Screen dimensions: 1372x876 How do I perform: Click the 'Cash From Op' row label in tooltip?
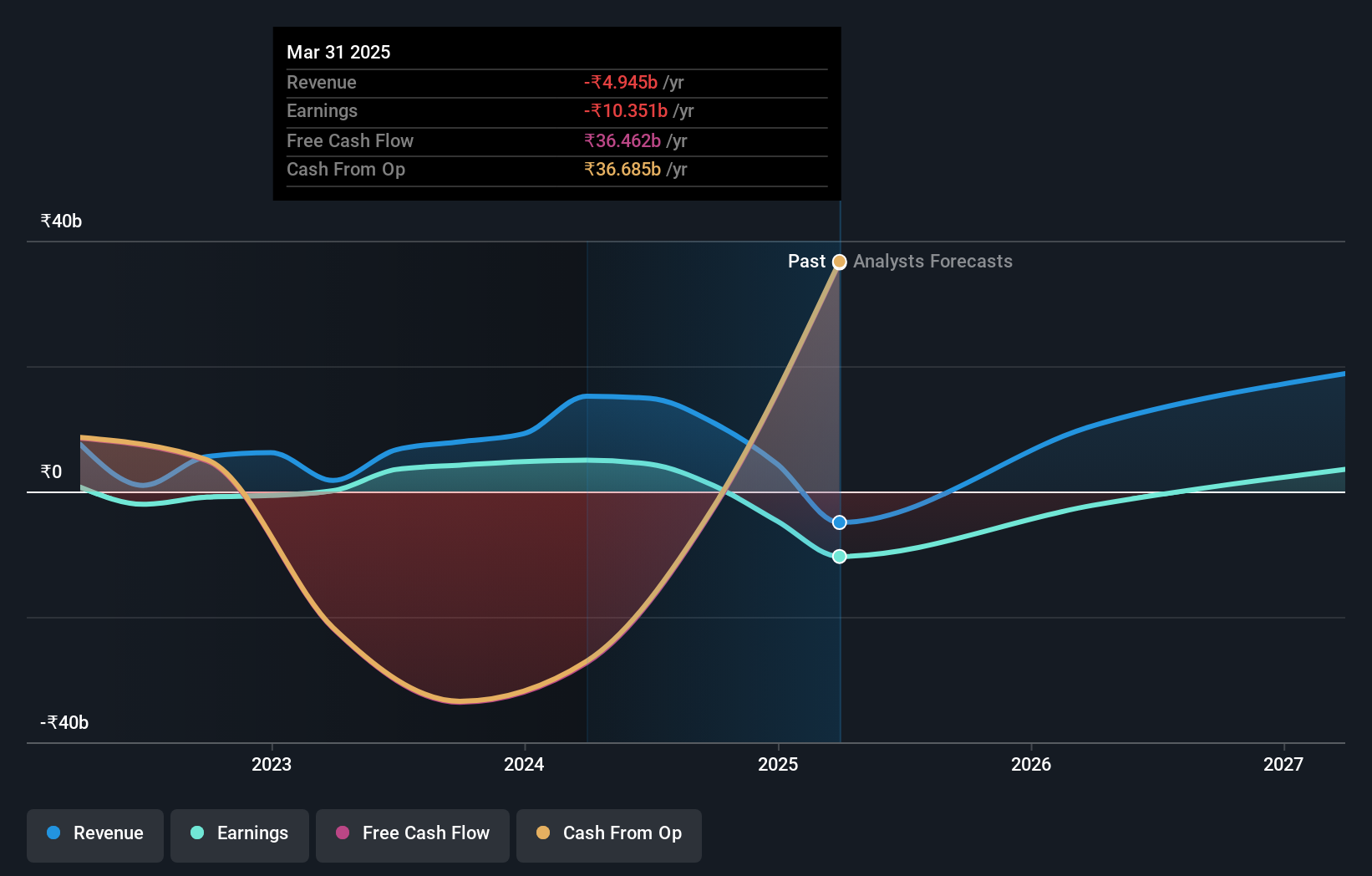click(x=346, y=169)
